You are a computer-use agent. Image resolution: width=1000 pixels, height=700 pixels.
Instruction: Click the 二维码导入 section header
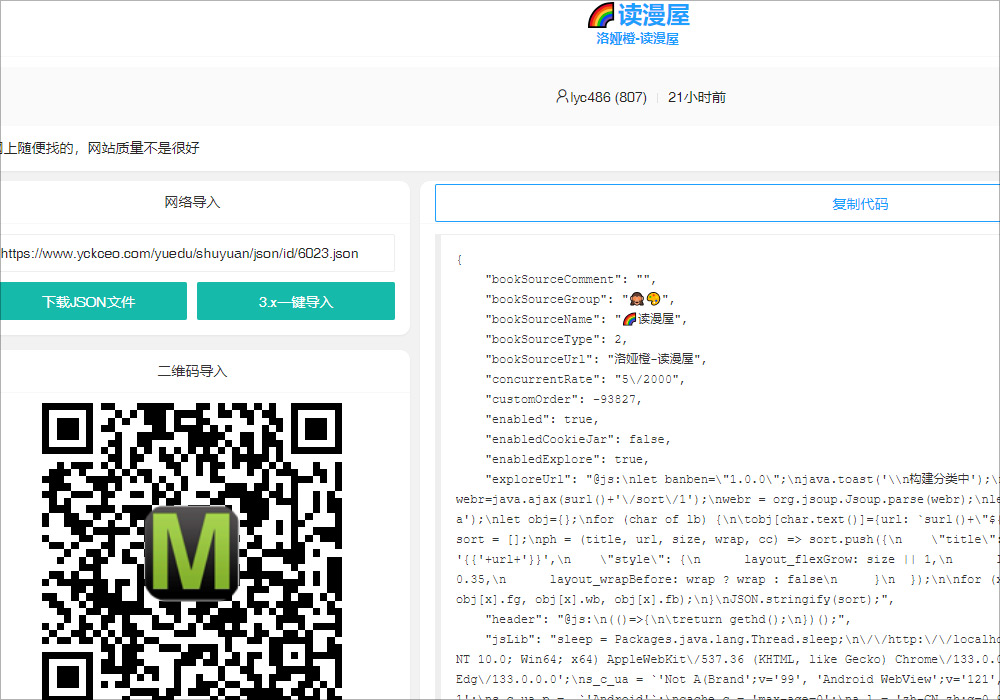tap(192, 371)
